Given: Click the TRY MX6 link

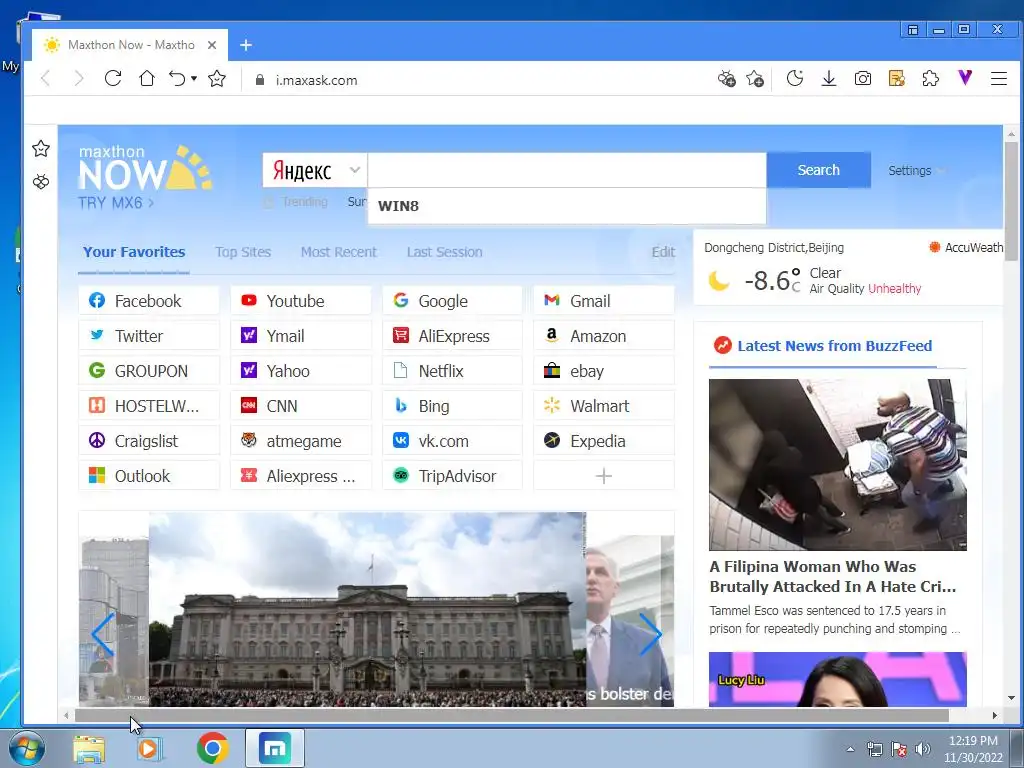Looking at the screenshot, I should coord(116,203).
